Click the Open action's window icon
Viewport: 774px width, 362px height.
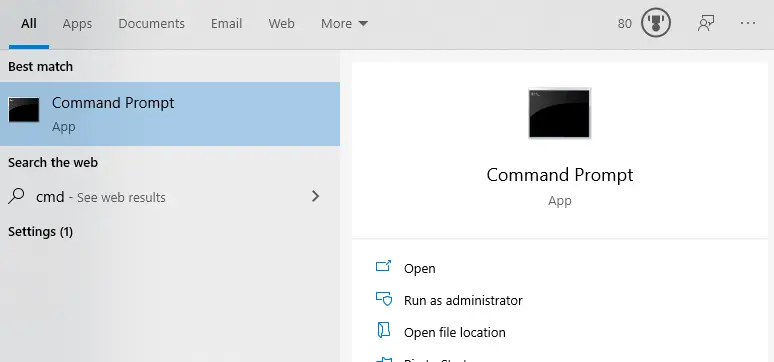click(x=384, y=267)
